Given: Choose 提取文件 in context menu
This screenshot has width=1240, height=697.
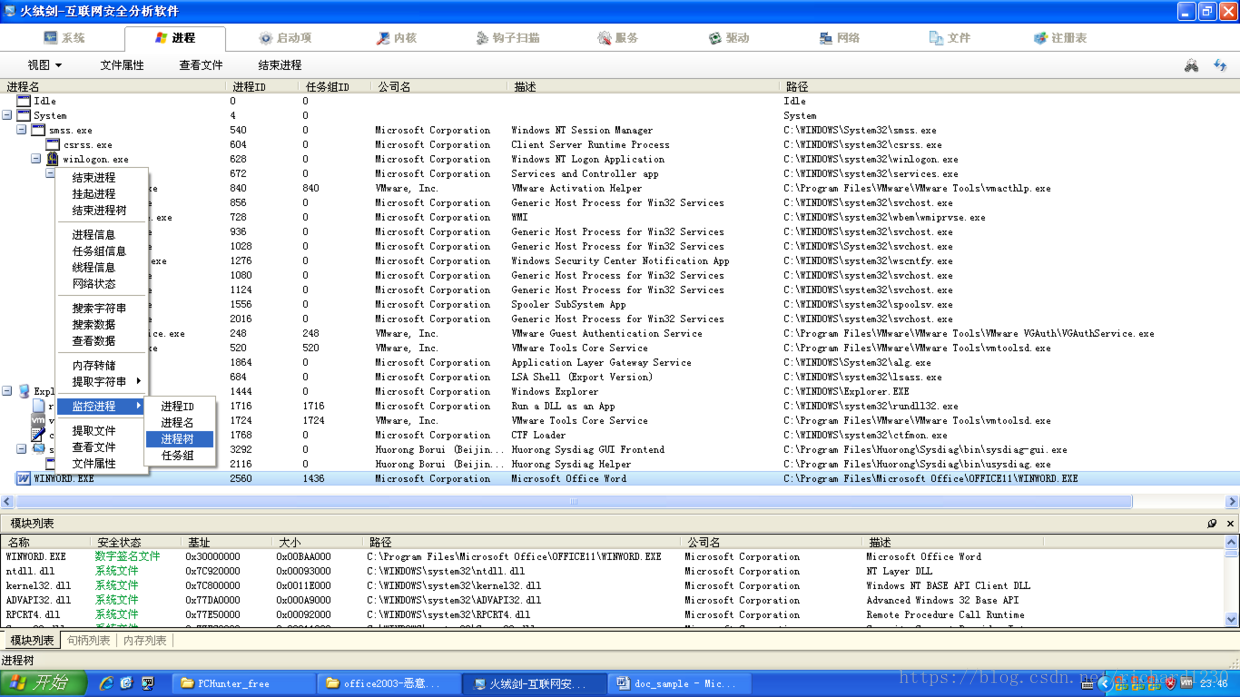Looking at the screenshot, I should [x=94, y=431].
